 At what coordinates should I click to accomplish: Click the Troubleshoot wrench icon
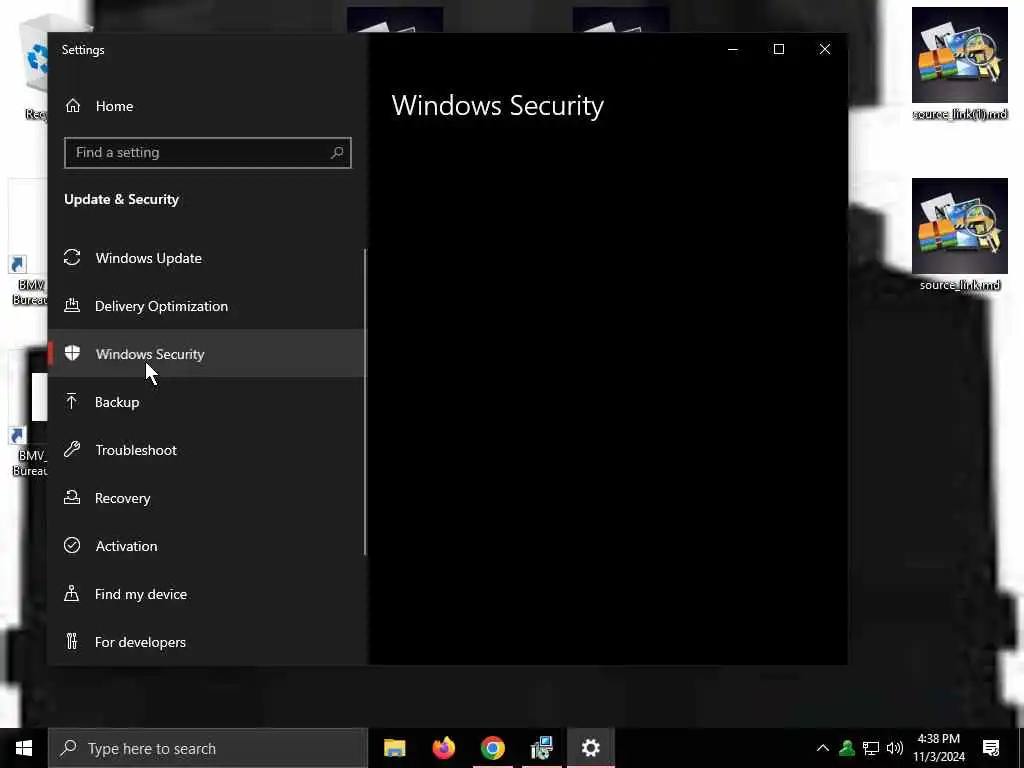click(x=72, y=449)
